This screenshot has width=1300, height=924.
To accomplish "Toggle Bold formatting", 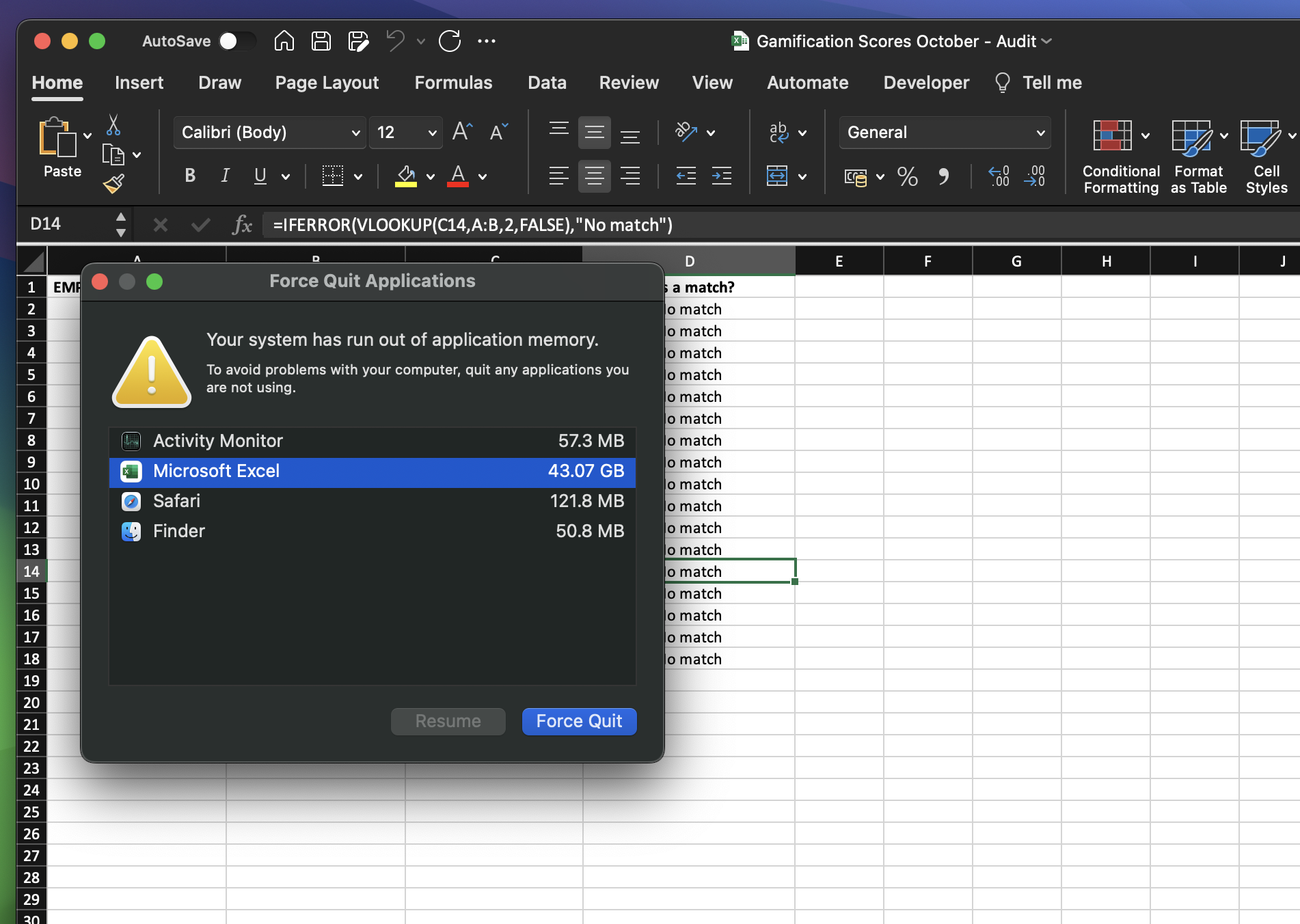I will point(190,176).
